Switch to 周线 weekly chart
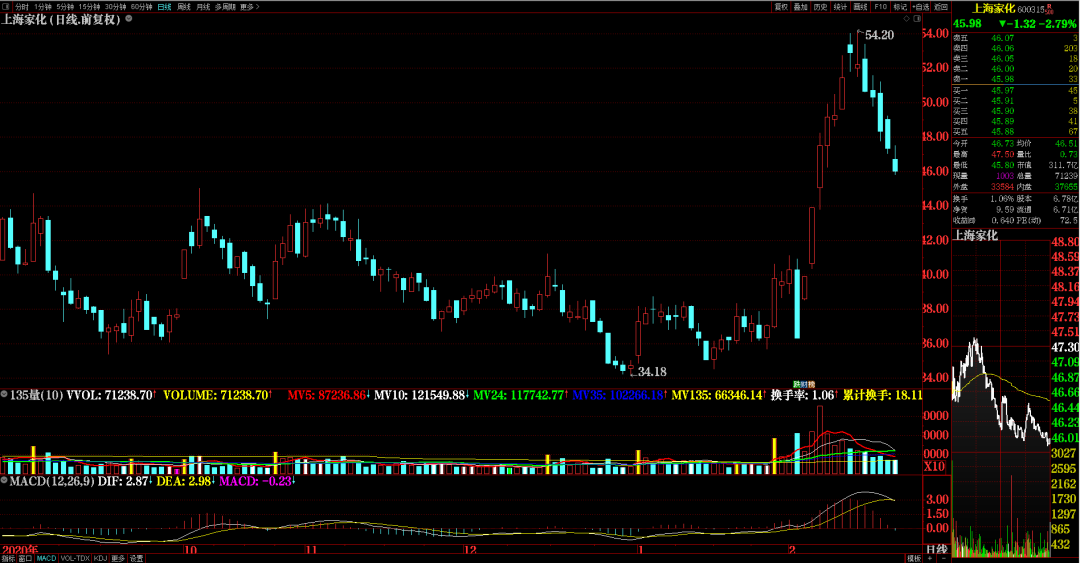Image resolution: width=1080 pixels, height=563 pixels. (183, 6)
